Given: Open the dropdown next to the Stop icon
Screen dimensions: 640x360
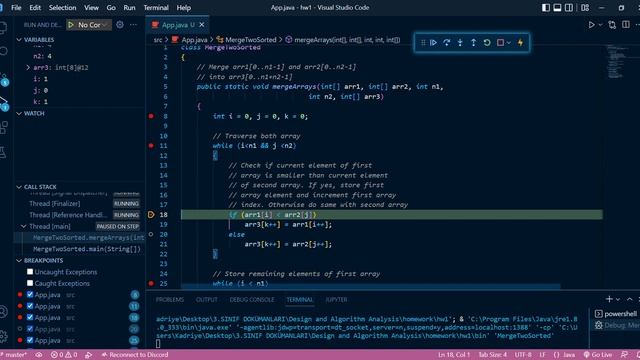Looking at the screenshot, I should coord(509,42).
